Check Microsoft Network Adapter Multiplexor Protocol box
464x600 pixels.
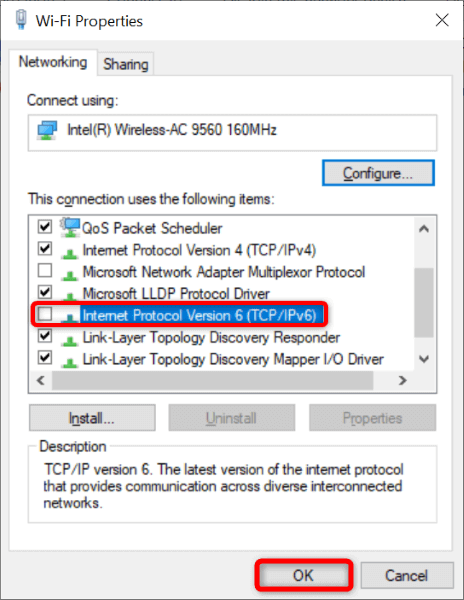[x=45, y=271]
